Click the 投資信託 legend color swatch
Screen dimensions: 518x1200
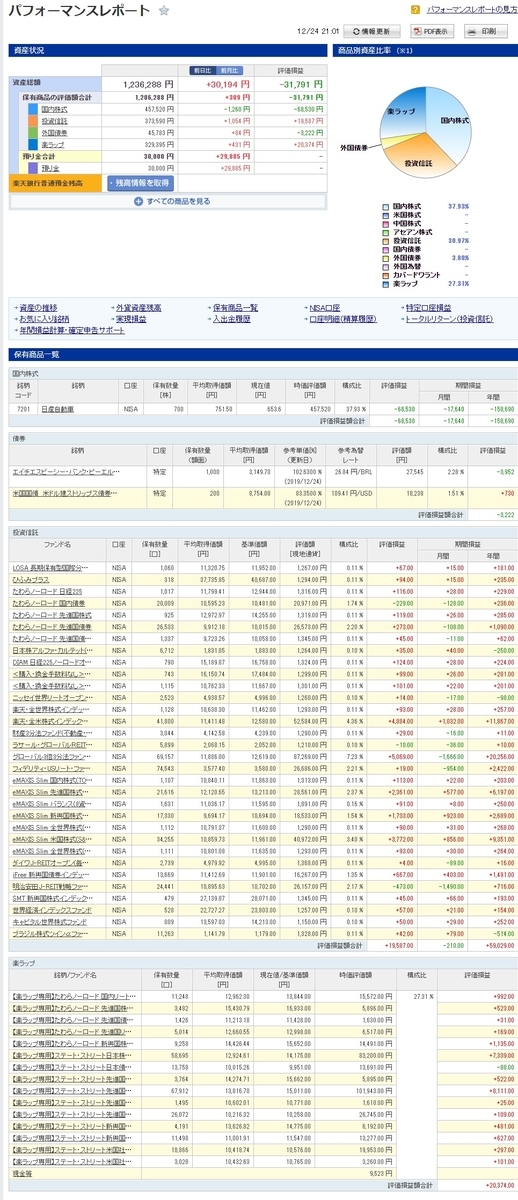point(387,241)
